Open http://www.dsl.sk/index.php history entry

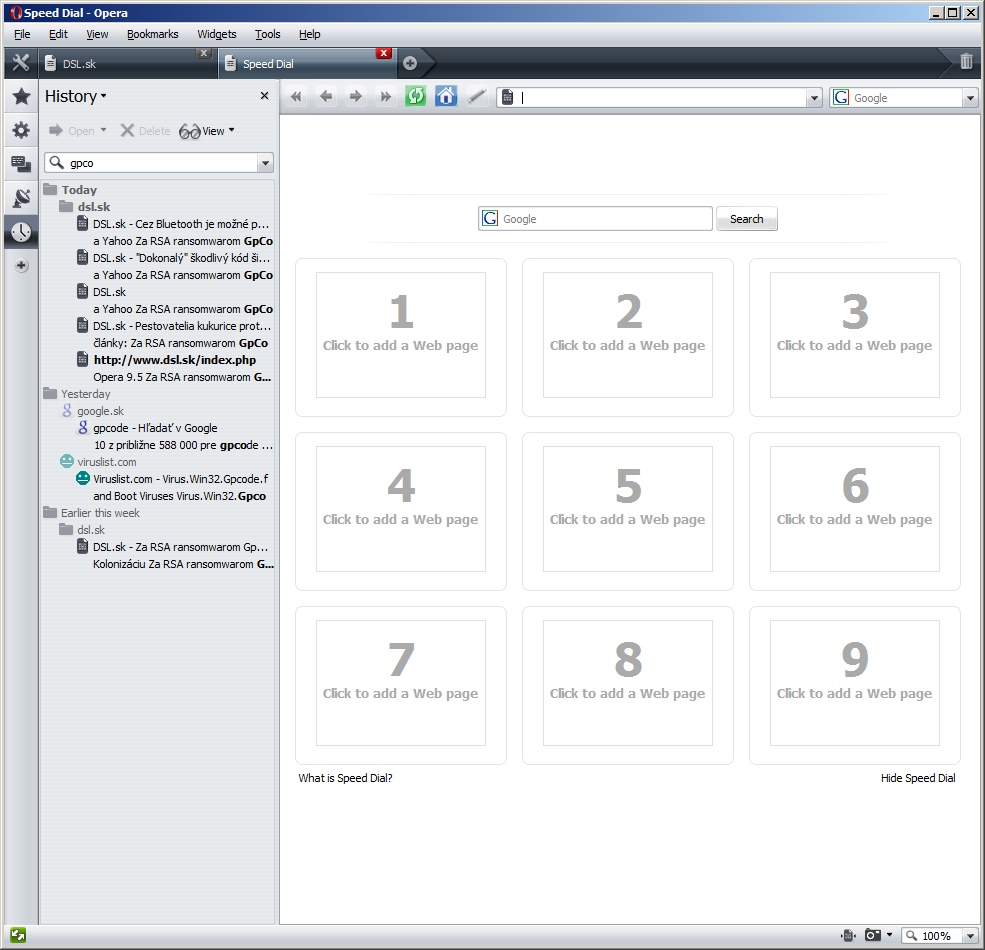[175, 360]
